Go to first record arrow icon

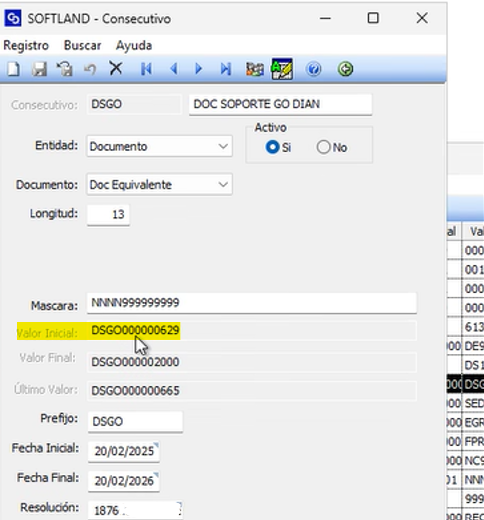click(146, 69)
